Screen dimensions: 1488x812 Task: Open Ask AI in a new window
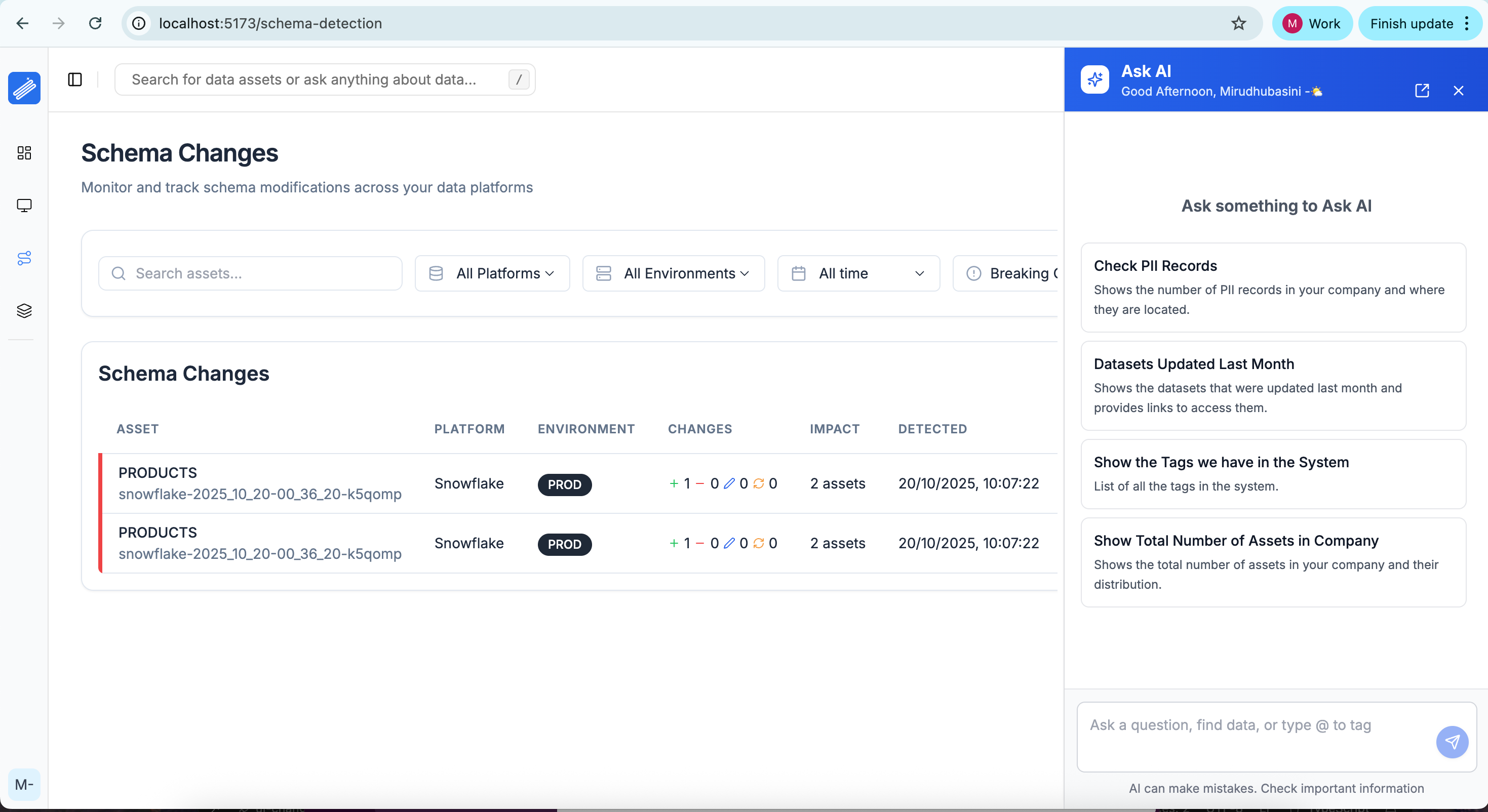point(1422,91)
